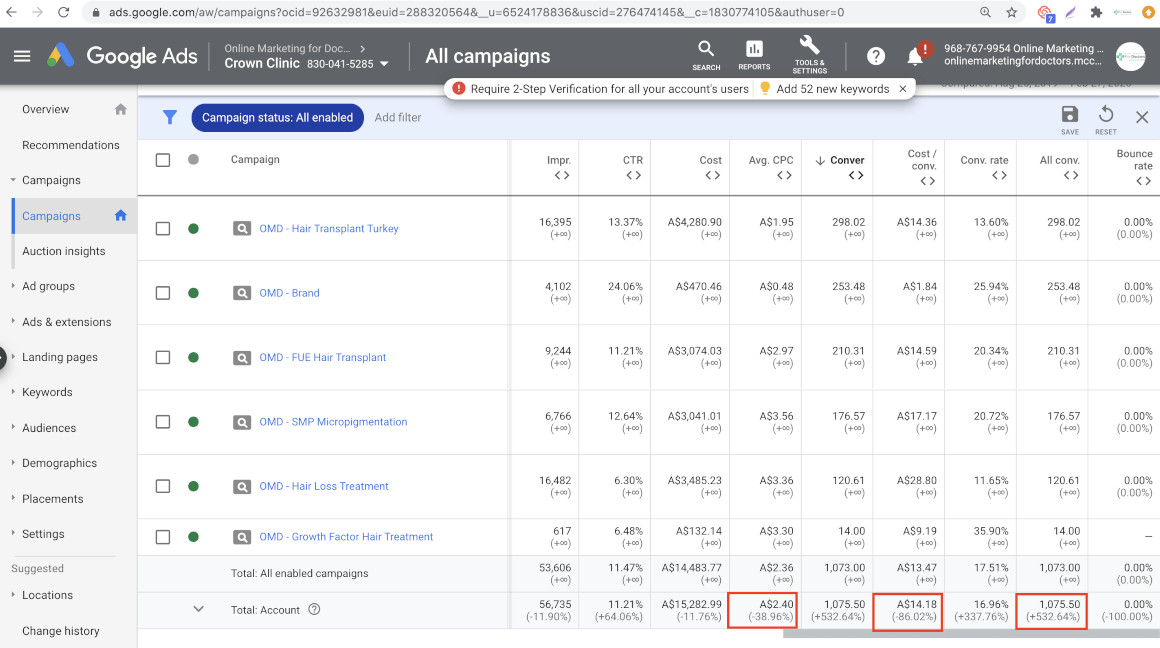The width and height of the screenshot is (1160, 648).
Task: Expand Settings in sidebar
Action: [13, 533]
